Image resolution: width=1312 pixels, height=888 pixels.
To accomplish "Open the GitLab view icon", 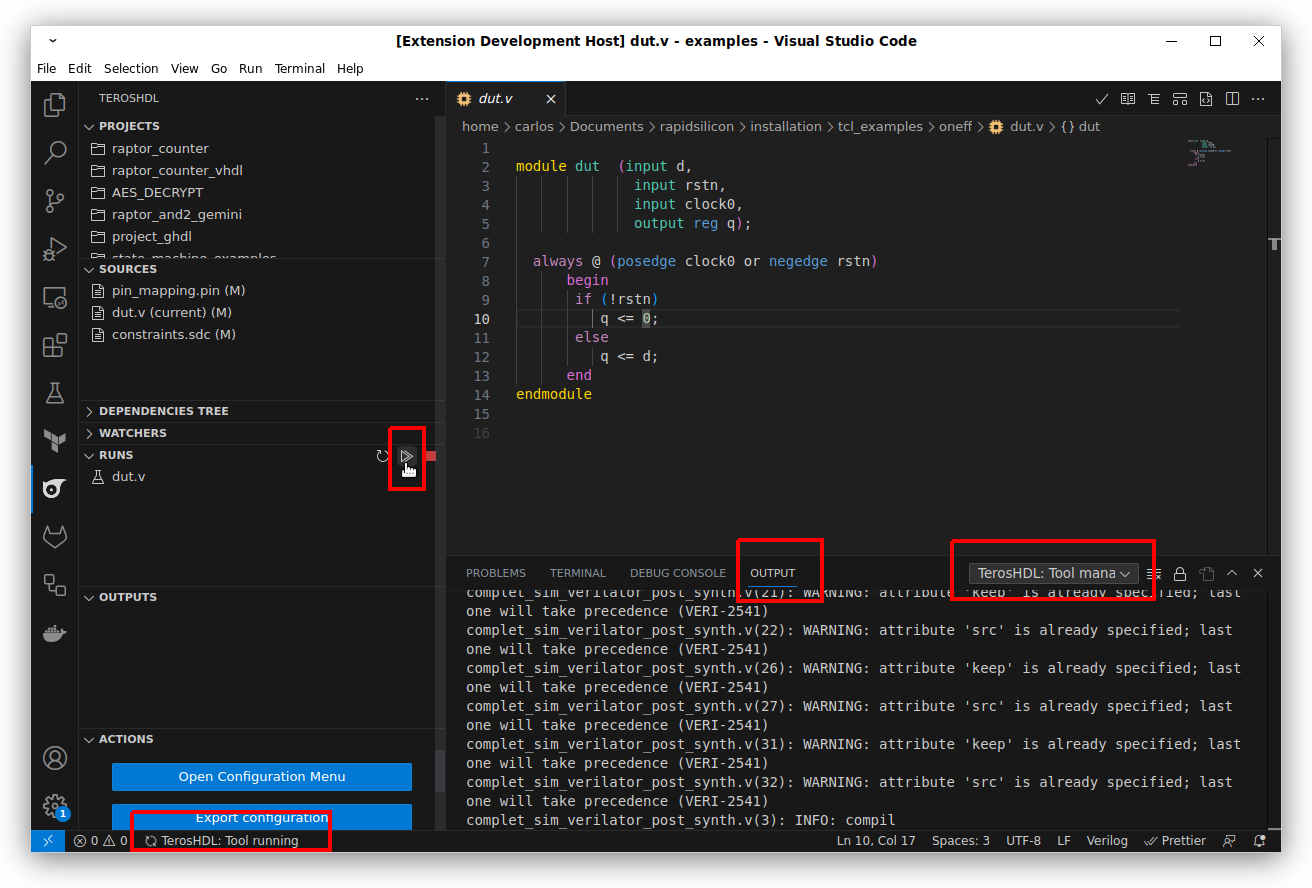I will (55, 537).
